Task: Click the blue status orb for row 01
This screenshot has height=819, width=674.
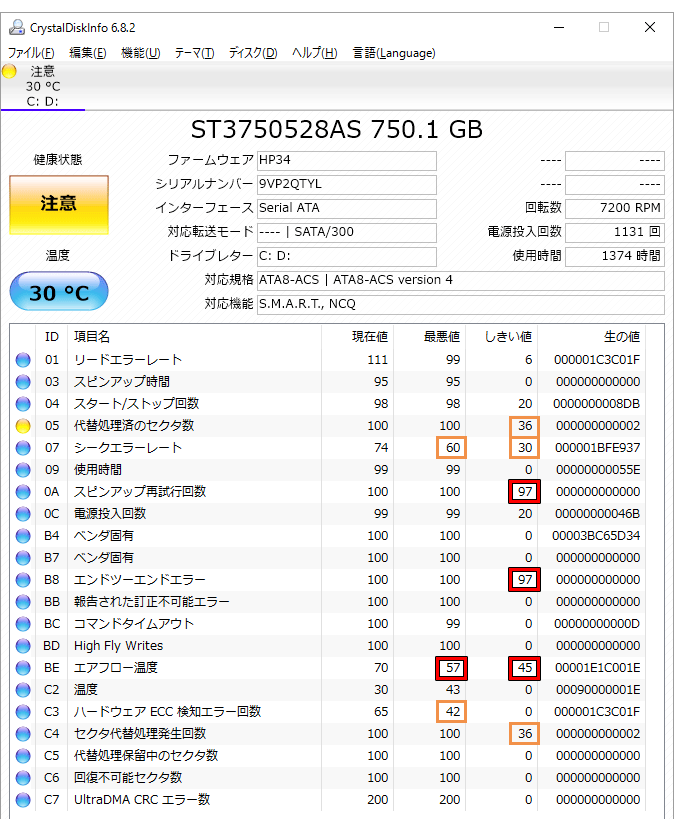Action: (x=22, y=360)
